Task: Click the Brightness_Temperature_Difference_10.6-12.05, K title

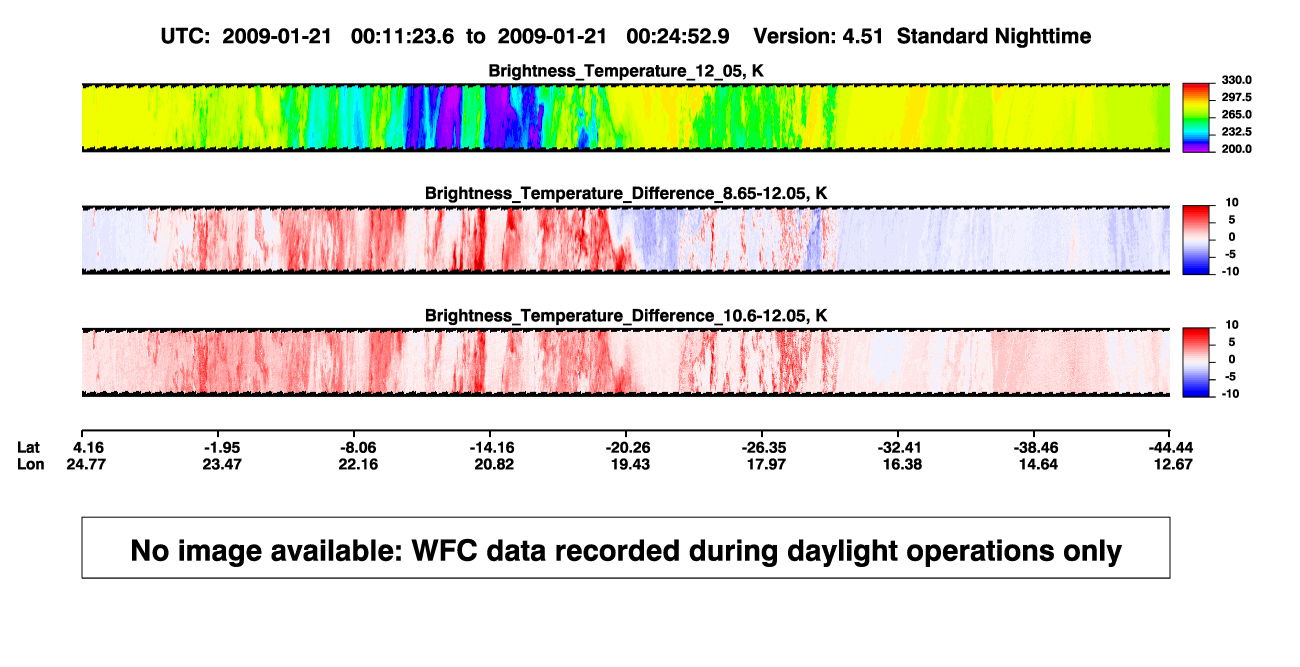Action: click(x=626, y=316)
